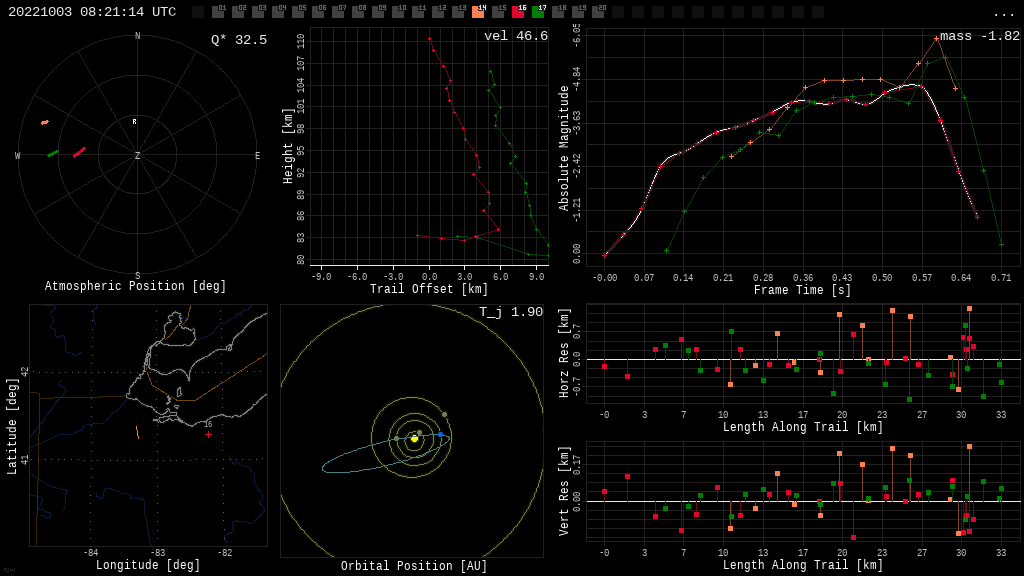Select station square 11 in the top bar
Image resolution: width=1024 pixels, height=576 pixels.
click(x=418, y=11)
